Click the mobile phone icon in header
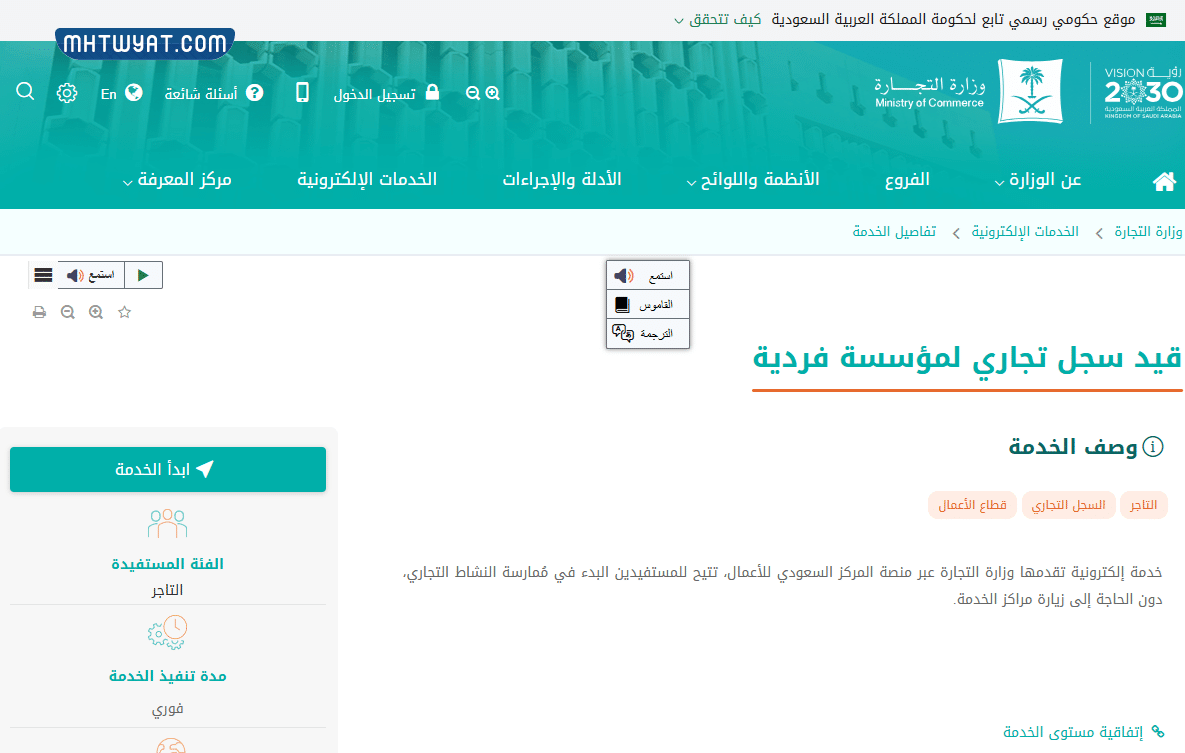This screenshot has width=1185, height=753. (302, 93)
